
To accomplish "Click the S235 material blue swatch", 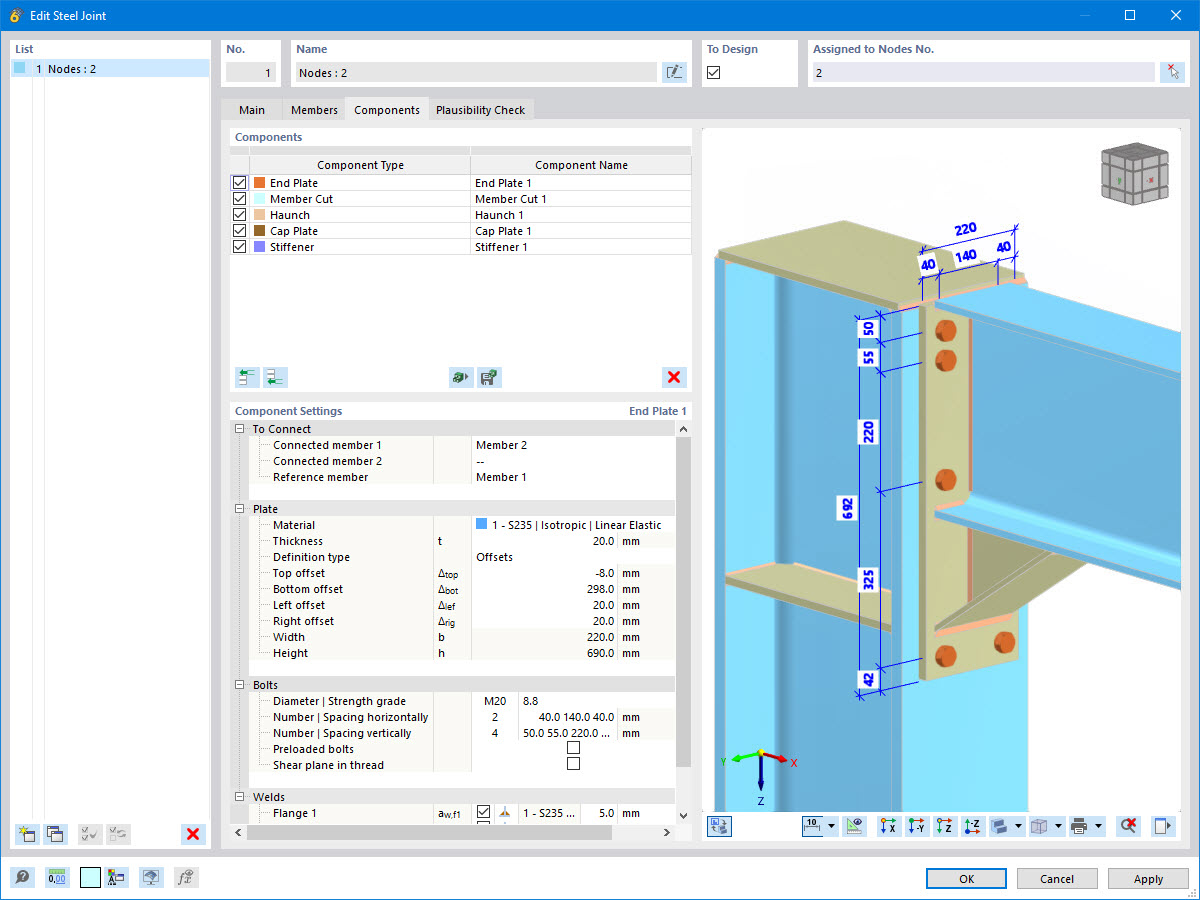I will point(482,524).
